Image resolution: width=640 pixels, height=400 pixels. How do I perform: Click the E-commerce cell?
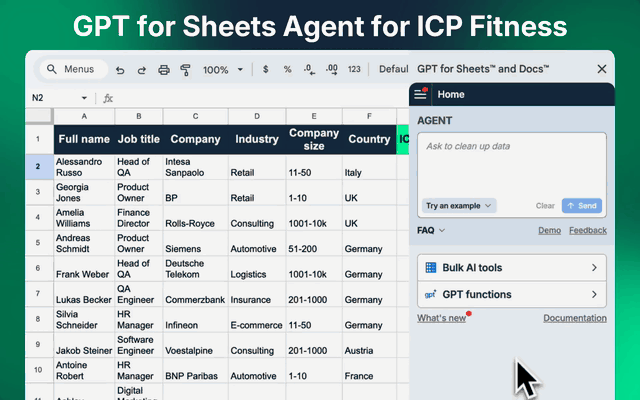257,320
